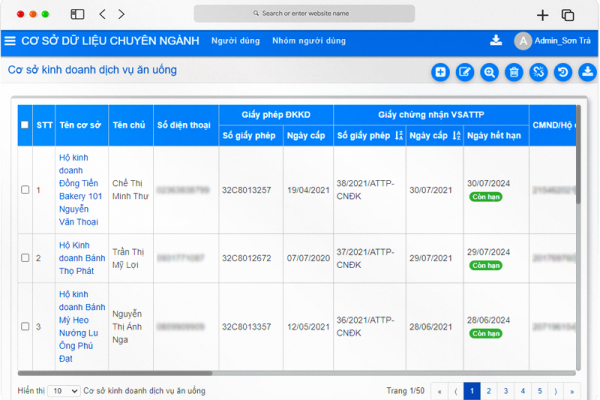Click the Còn hạn badge for 28/06/2024
Screen dimensions: 600x400
click(x=486, y=333)
